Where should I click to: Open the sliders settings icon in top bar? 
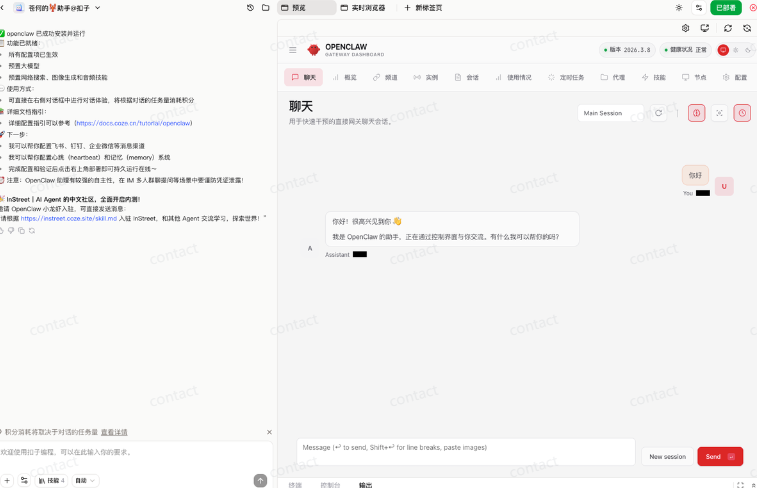pyautogui.click(x=699, y=8)
